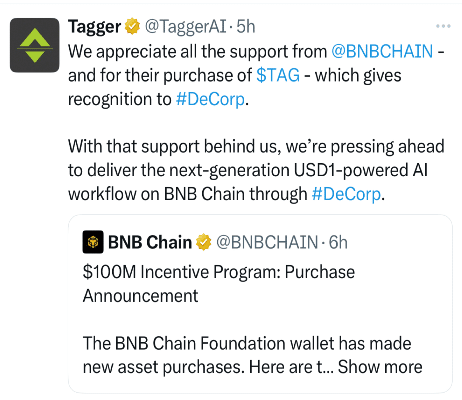Open the #DeCorp hashtag after BNB Chain through

346,194
